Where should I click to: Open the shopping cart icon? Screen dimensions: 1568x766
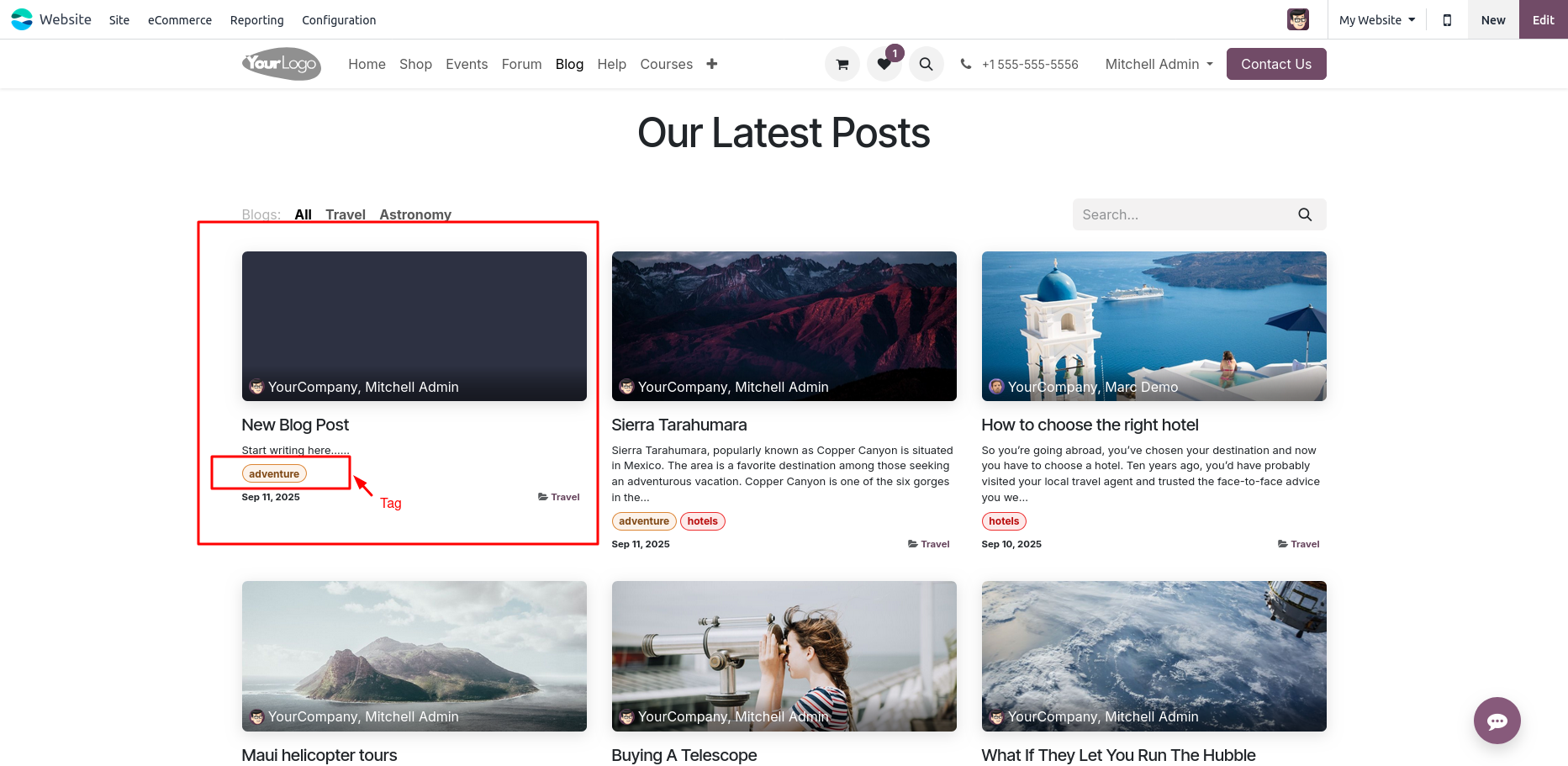(x=842, y=64)
